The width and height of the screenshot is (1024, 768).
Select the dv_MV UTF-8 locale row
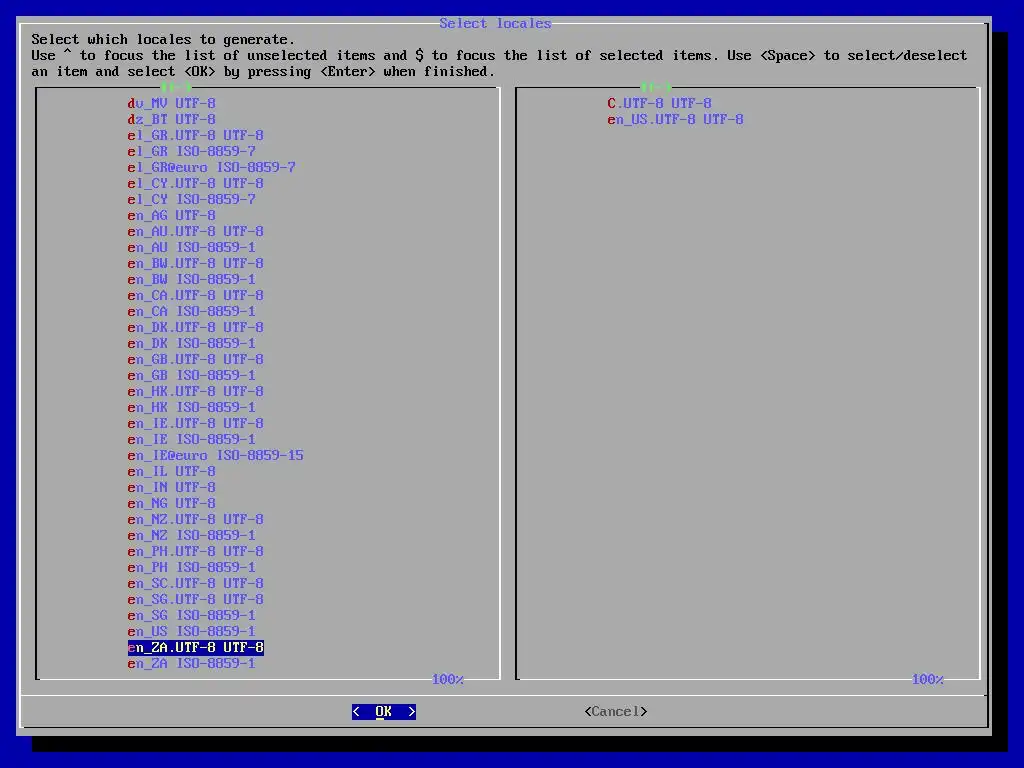coord(172,103)
